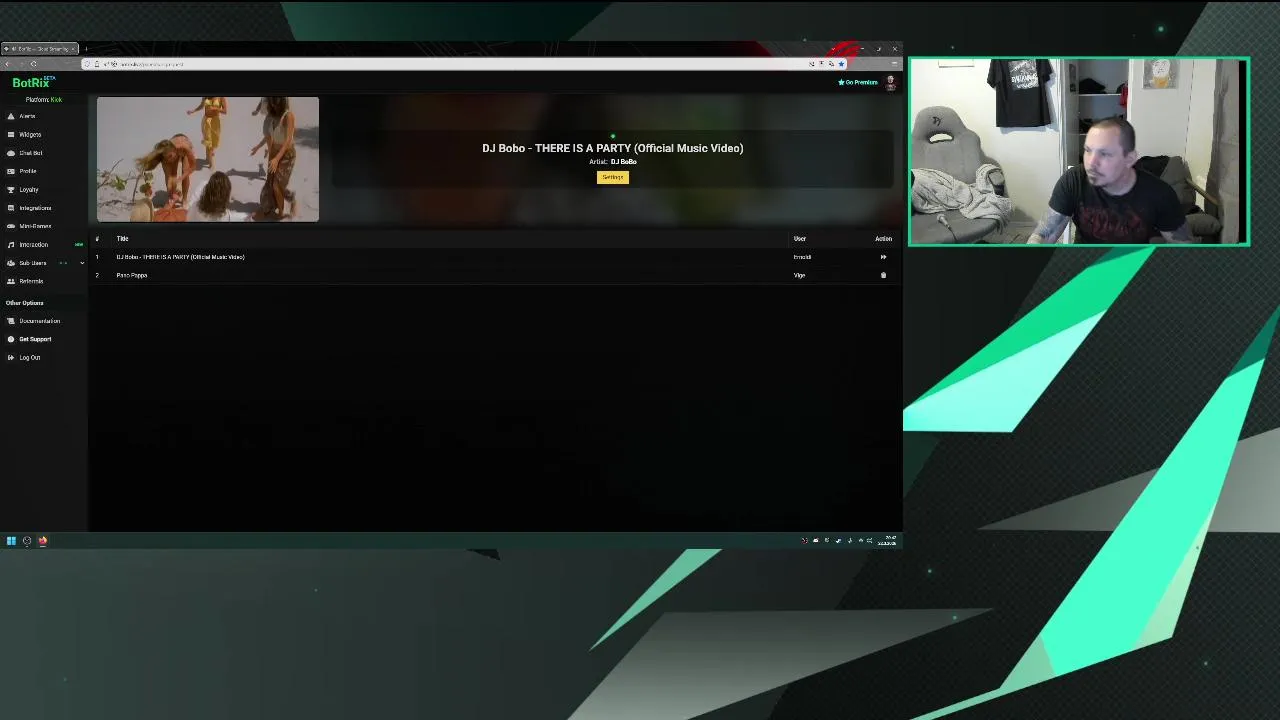The height and width of the screenshot is (720, 1280).
Task: Click the 'DJ Bobo - THERE IS A PARTY' row title
Action: pyautogui.click(x=180, y=257)
